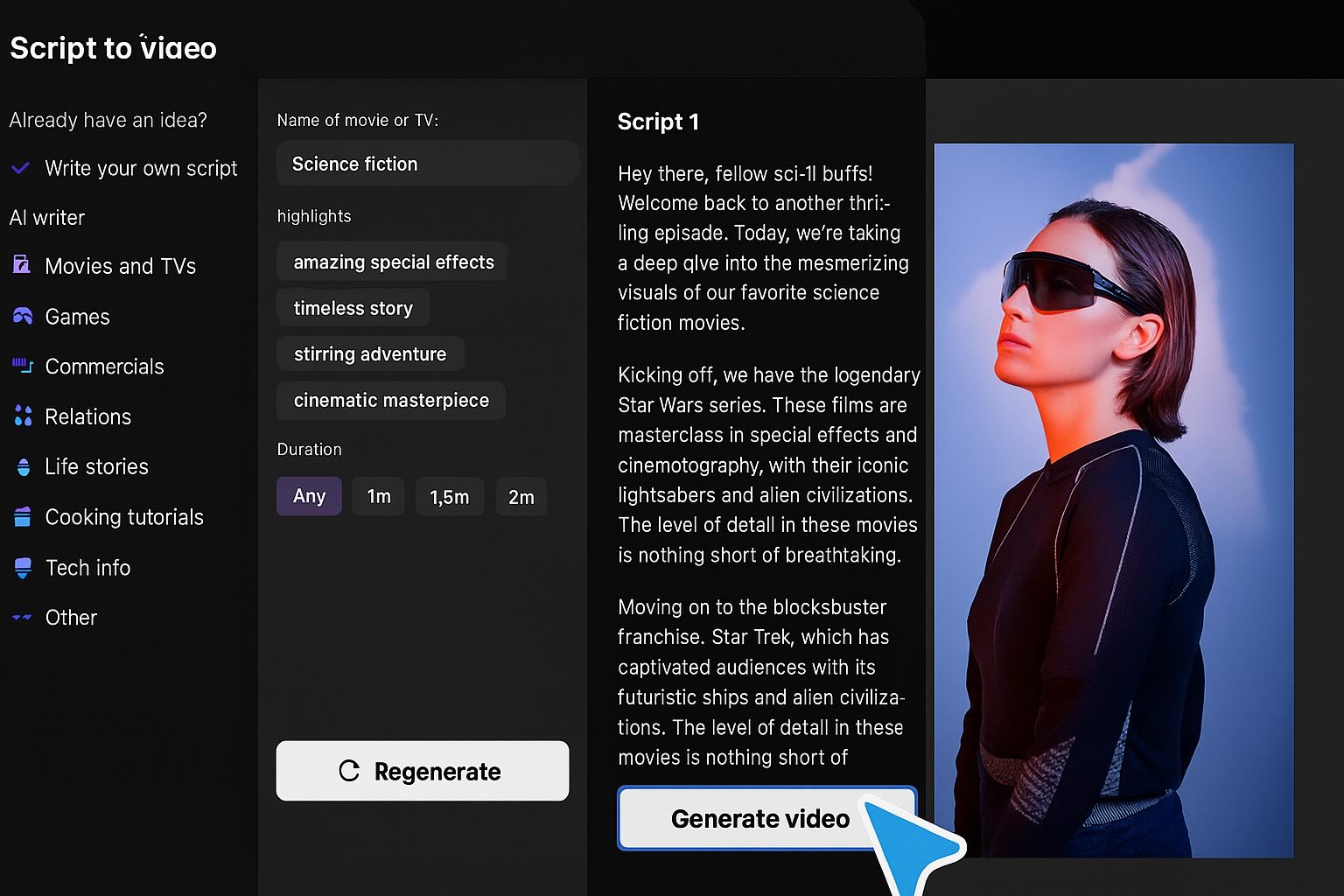Click the Cooking tutorials icon

(23, 517)
